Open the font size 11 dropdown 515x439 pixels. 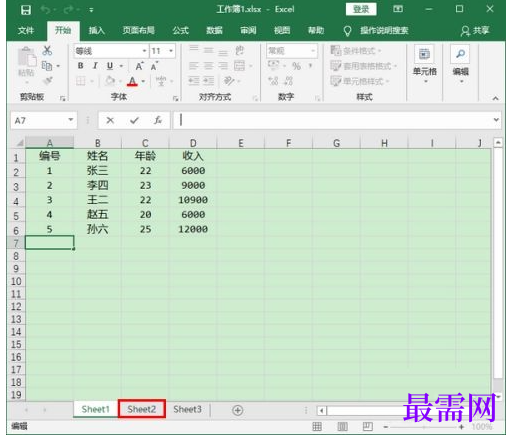click(171, 51)
